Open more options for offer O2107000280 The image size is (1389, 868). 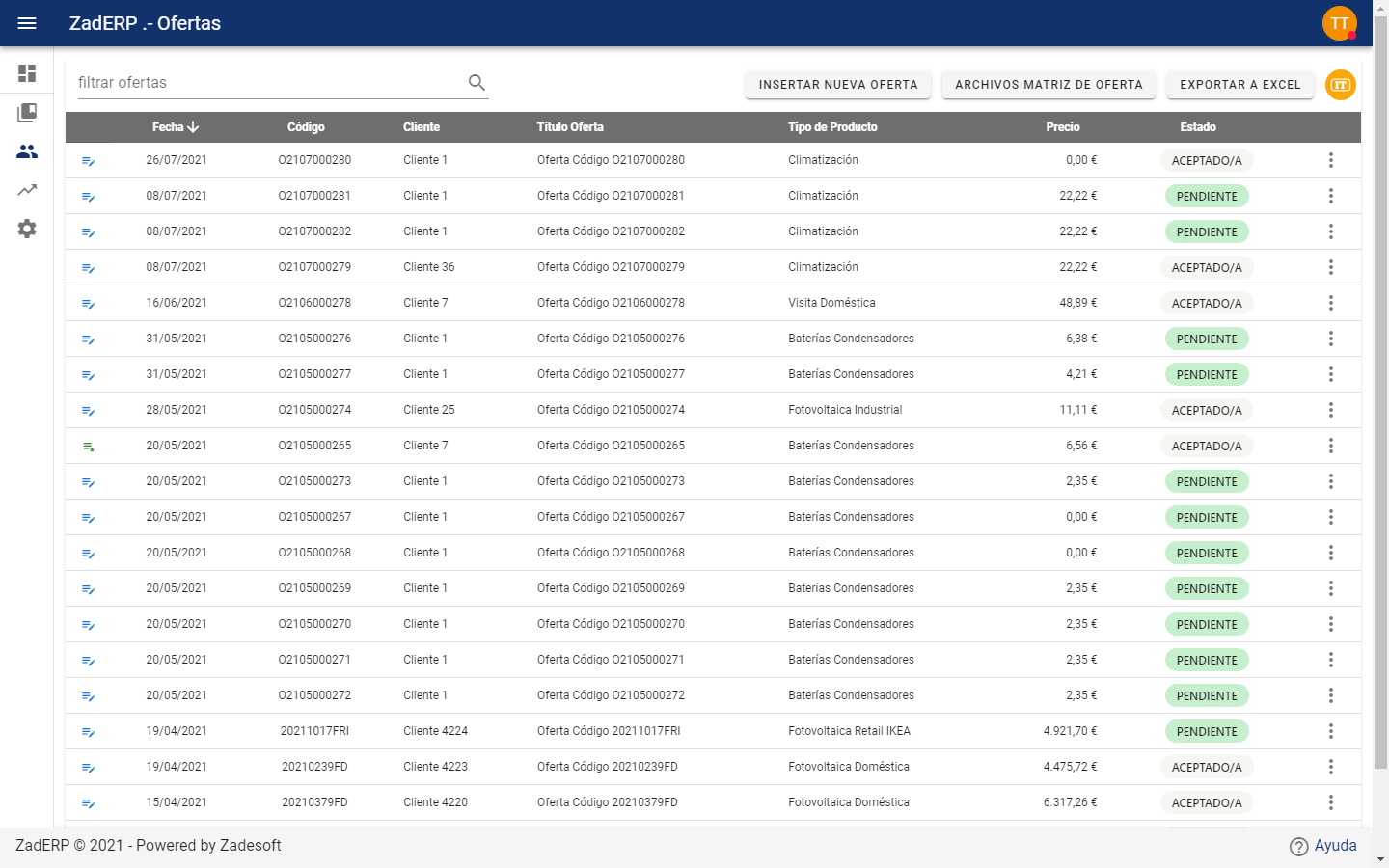(x=1331, y=160)
